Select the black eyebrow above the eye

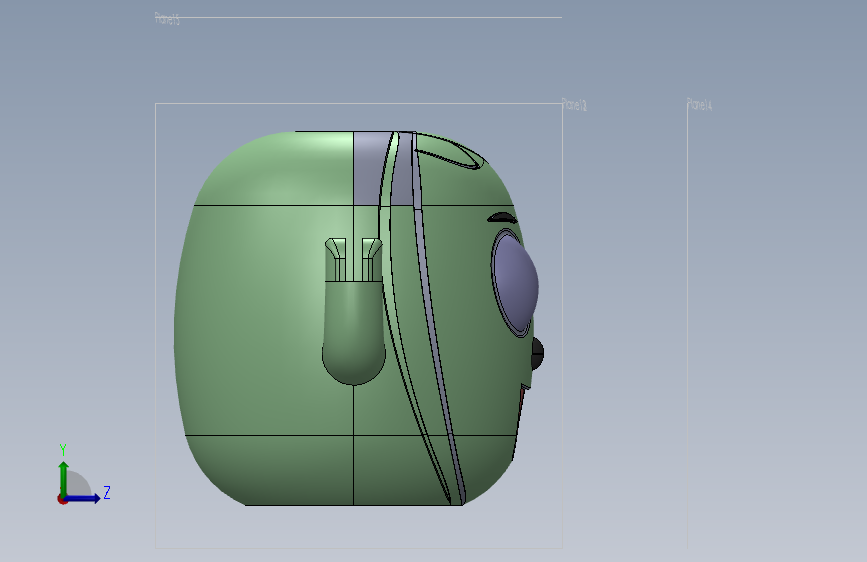tap(502, 218)
